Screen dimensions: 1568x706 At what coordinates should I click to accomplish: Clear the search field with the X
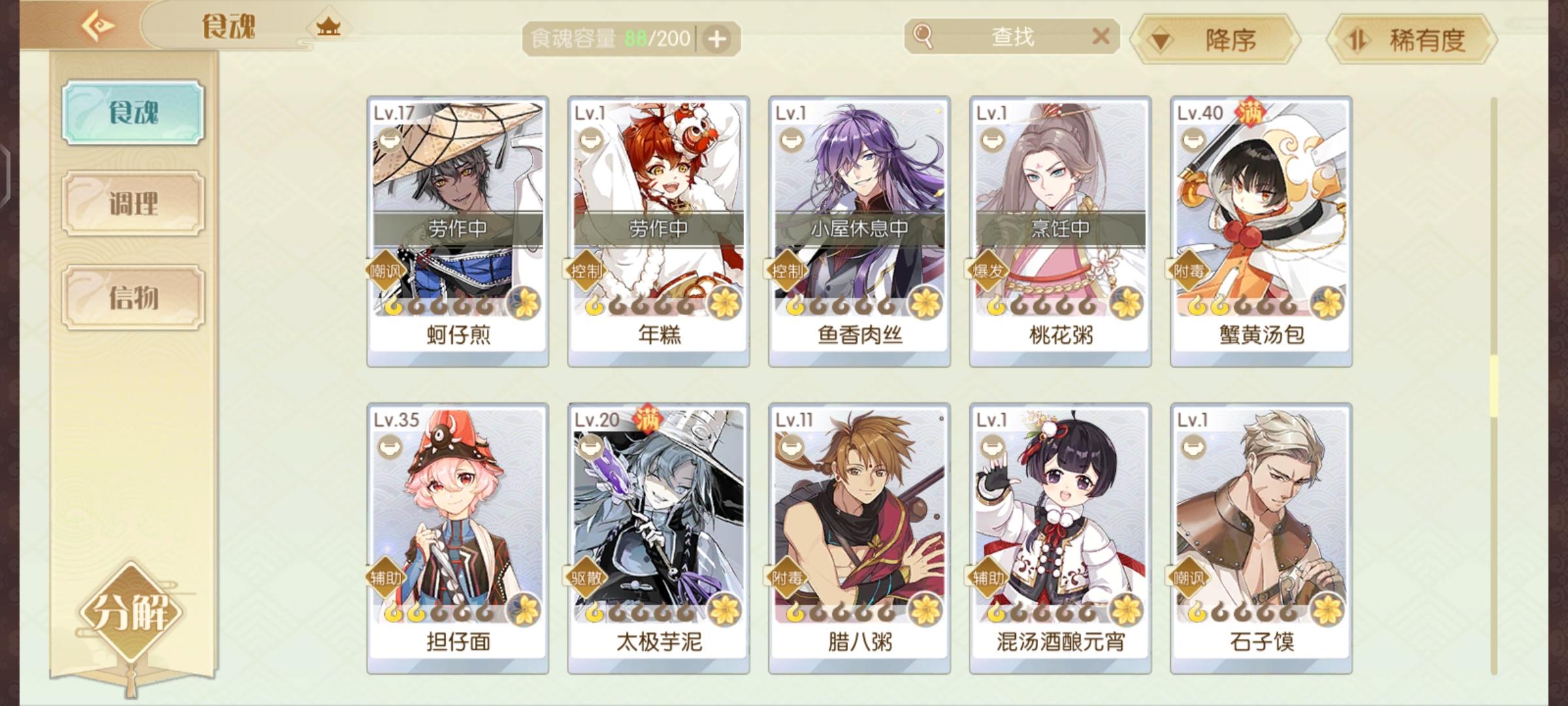point(1101,36)
